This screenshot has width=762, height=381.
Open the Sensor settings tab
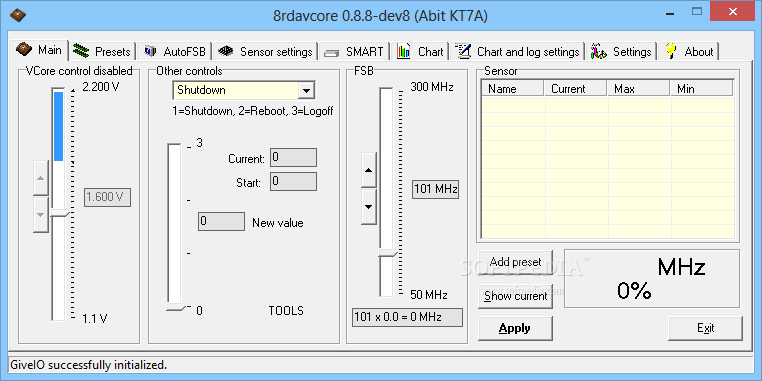pos(265,51)
